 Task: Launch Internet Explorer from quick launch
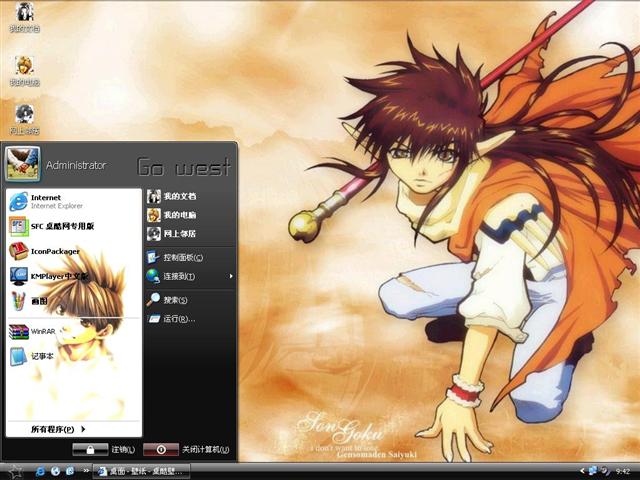[40, 471]
